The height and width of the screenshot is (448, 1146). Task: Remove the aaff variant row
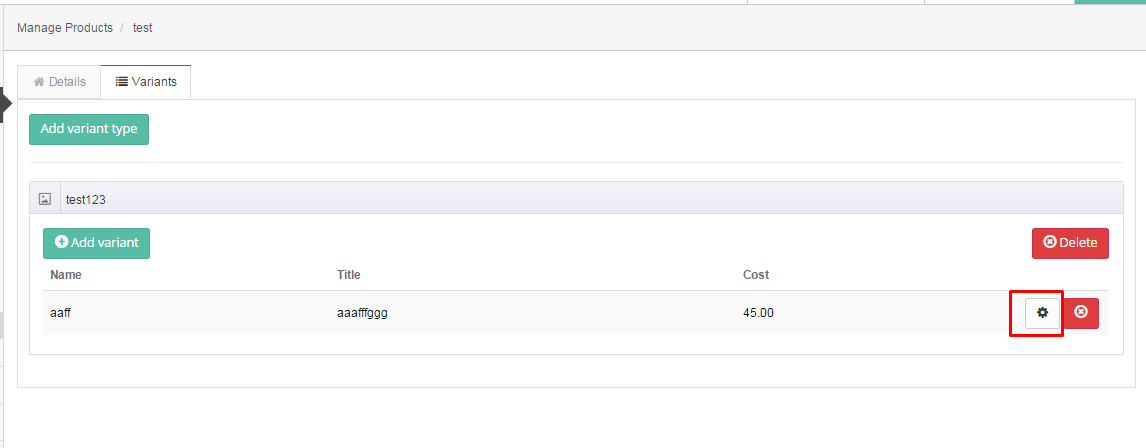tap(1081, 313)
